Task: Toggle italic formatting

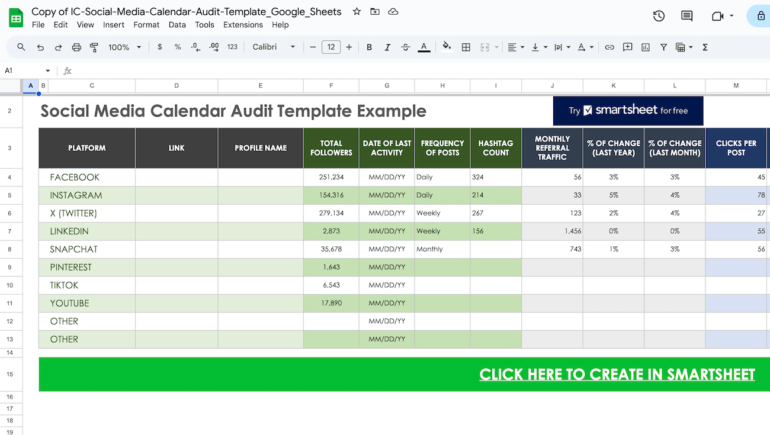Action: click(387, 47)
